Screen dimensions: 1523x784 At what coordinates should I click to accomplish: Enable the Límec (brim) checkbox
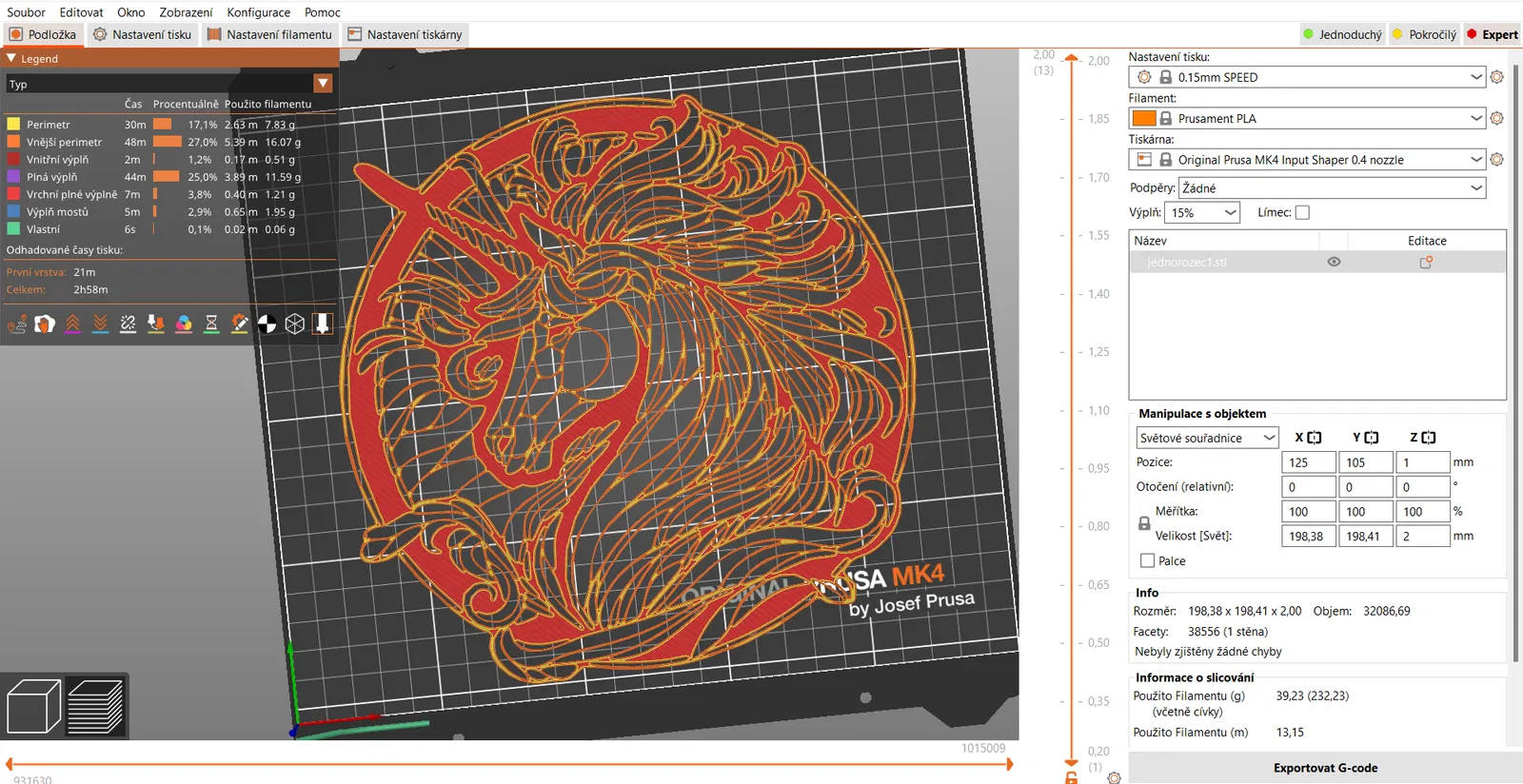(1302, 213)
